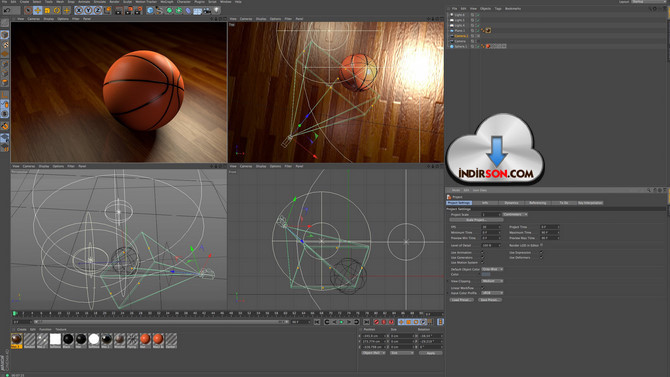
Task: Click the project Color swatch
Action: coord(486,274)
